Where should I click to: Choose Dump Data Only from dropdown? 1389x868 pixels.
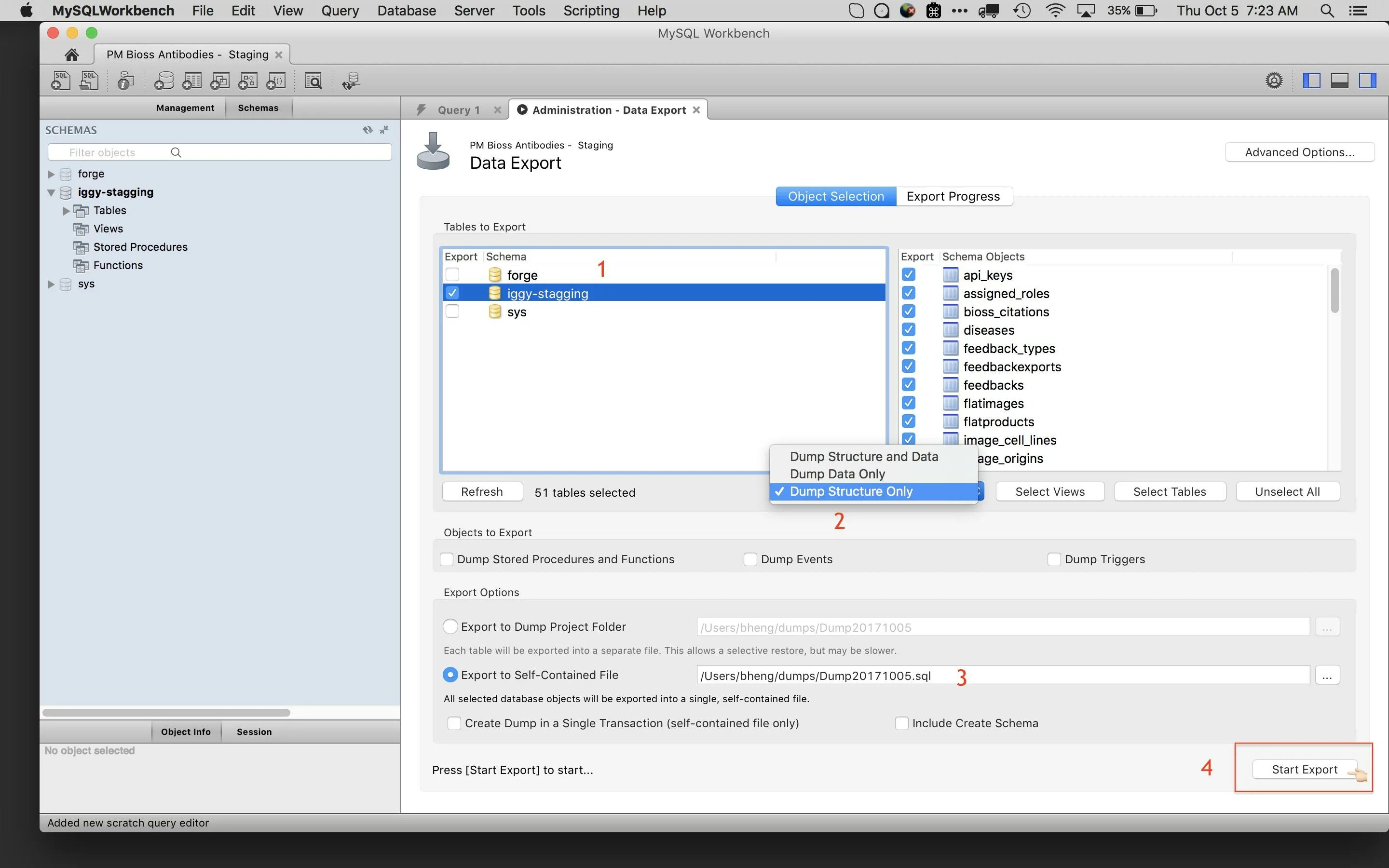tap(837, 474)
